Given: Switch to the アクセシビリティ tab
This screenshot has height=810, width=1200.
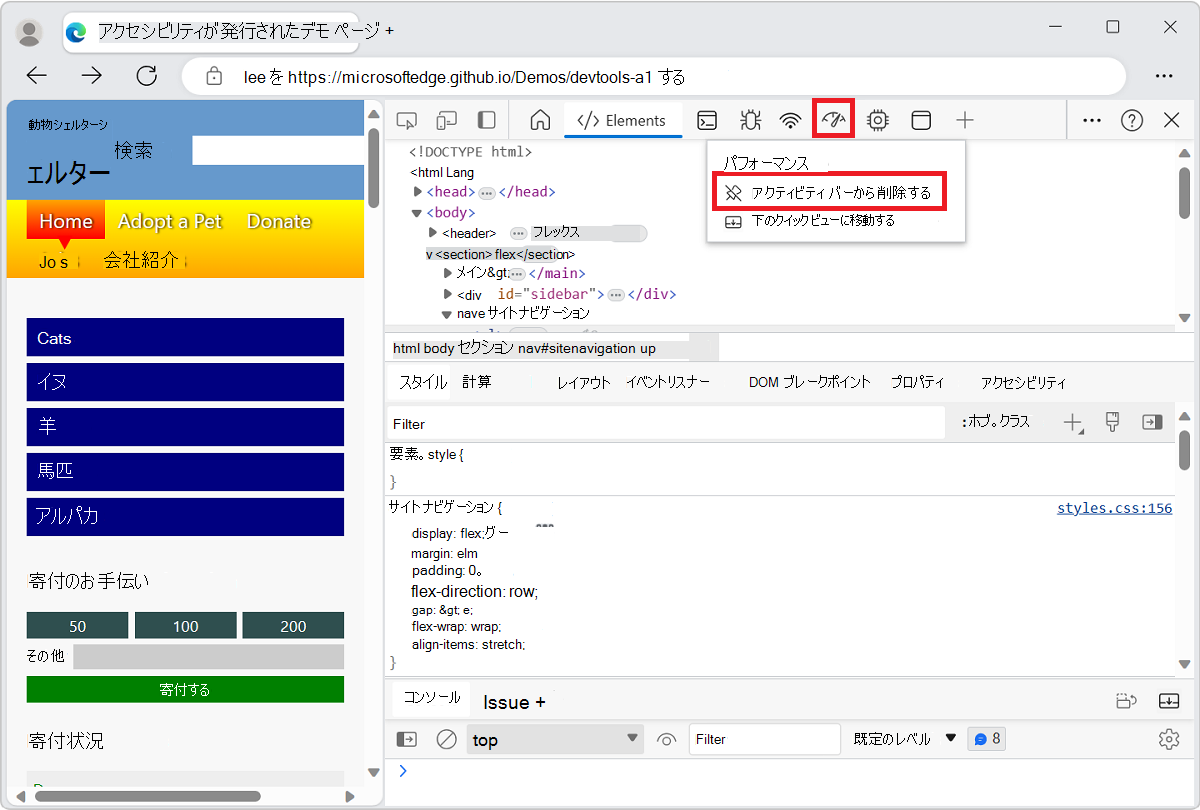Looking at the screenshot, I should 1022,381.
